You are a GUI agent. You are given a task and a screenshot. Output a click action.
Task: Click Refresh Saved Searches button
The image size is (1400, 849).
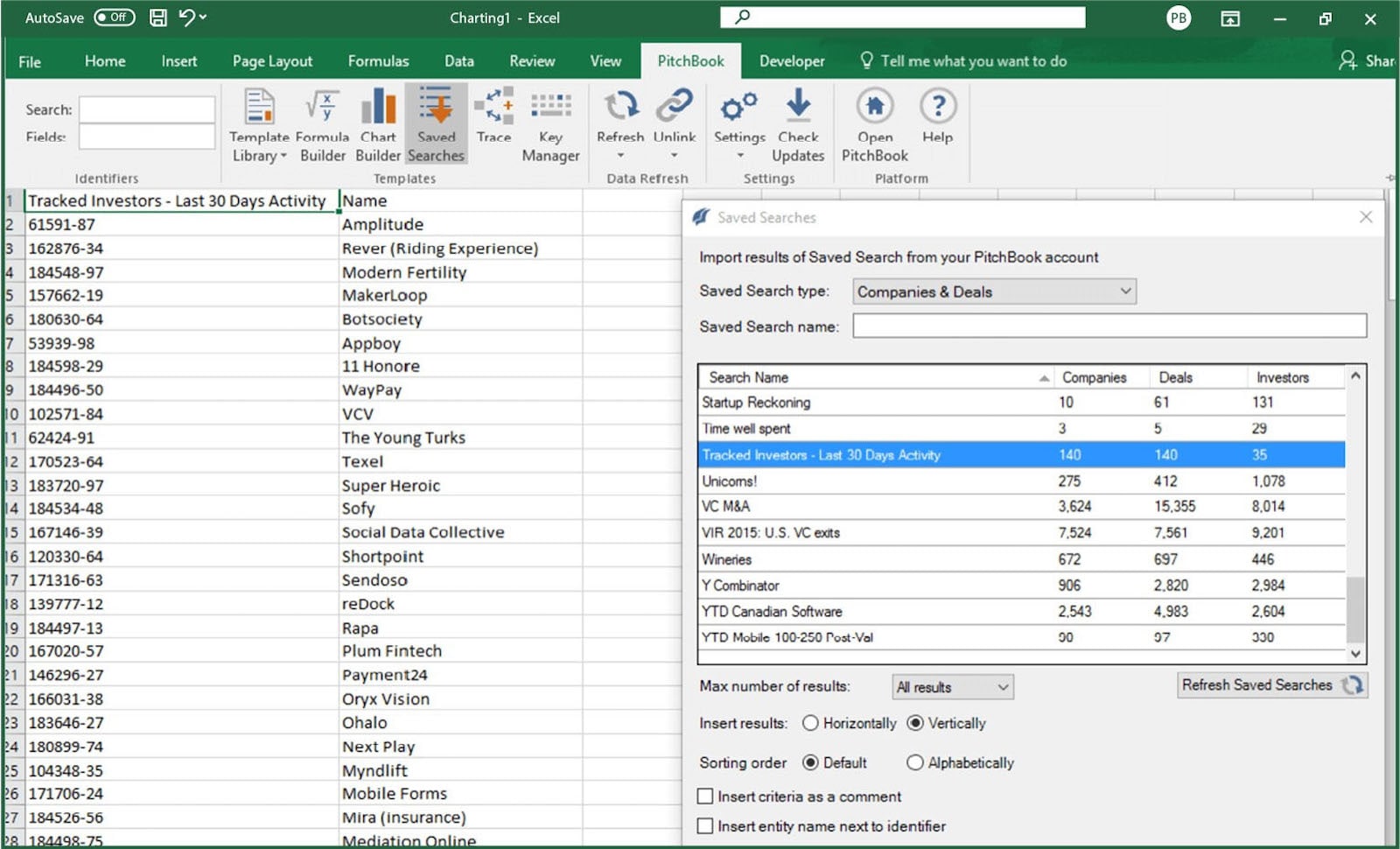(1271, 685)
